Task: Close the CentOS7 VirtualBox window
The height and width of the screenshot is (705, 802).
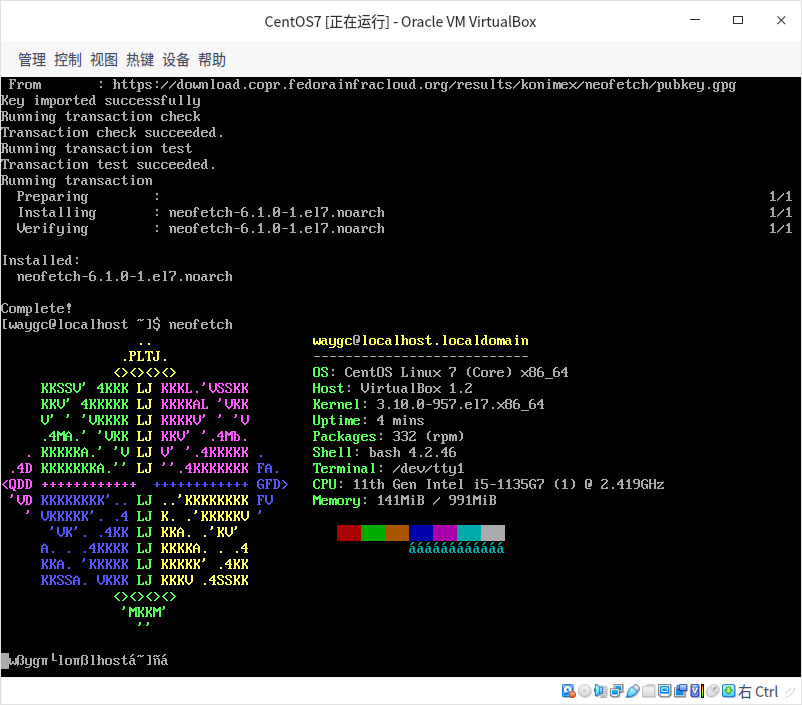Action: pyautogui.click(x=781, y=20)
